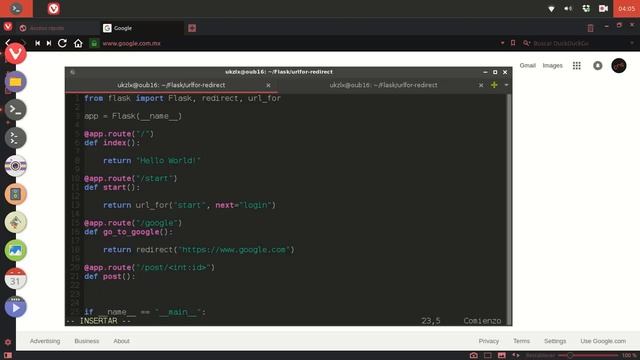Open the About footer link
This screenshot has height=360, width=640.
[121, 341]
